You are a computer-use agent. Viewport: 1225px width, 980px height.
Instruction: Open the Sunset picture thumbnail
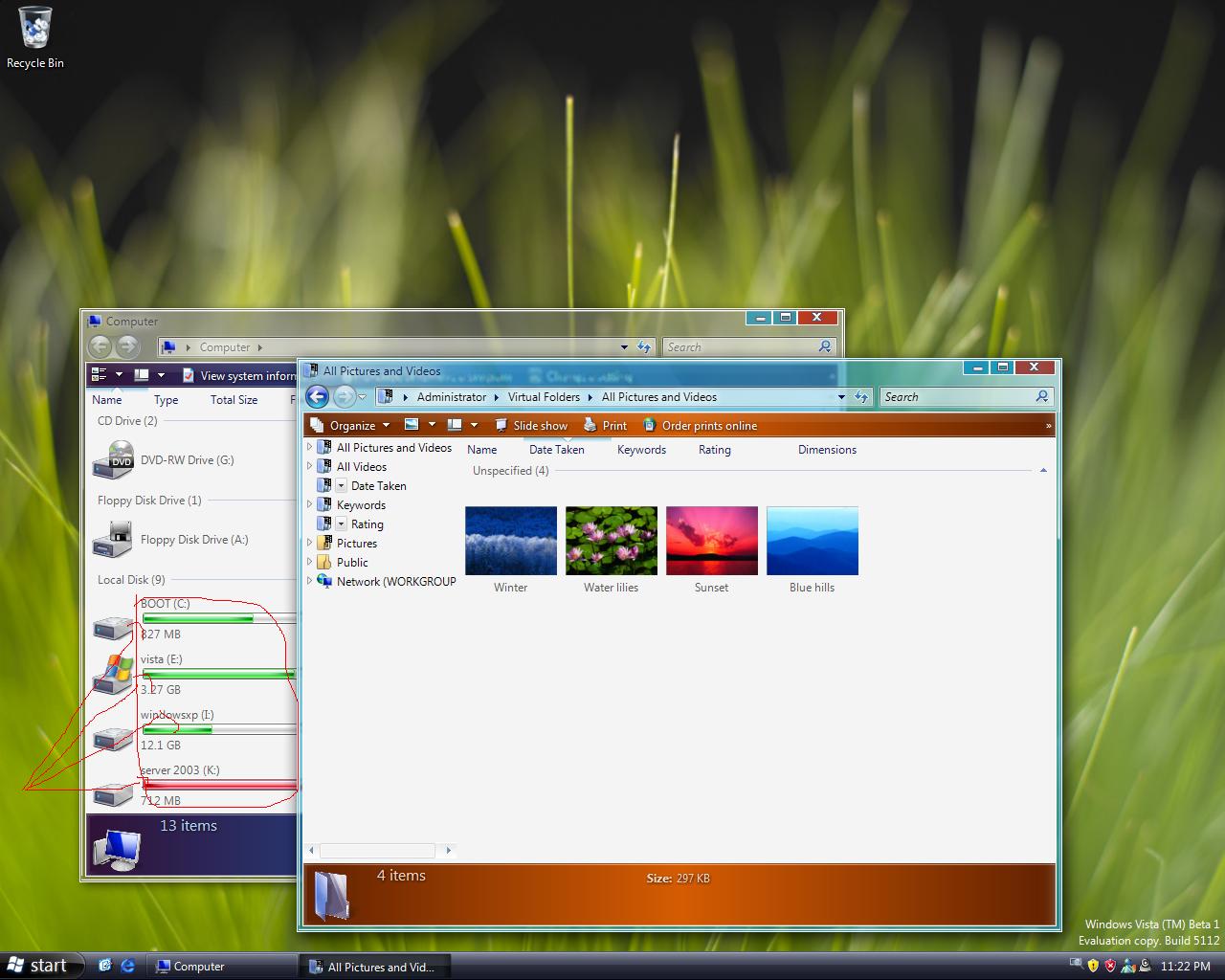[x=711, y=540]
